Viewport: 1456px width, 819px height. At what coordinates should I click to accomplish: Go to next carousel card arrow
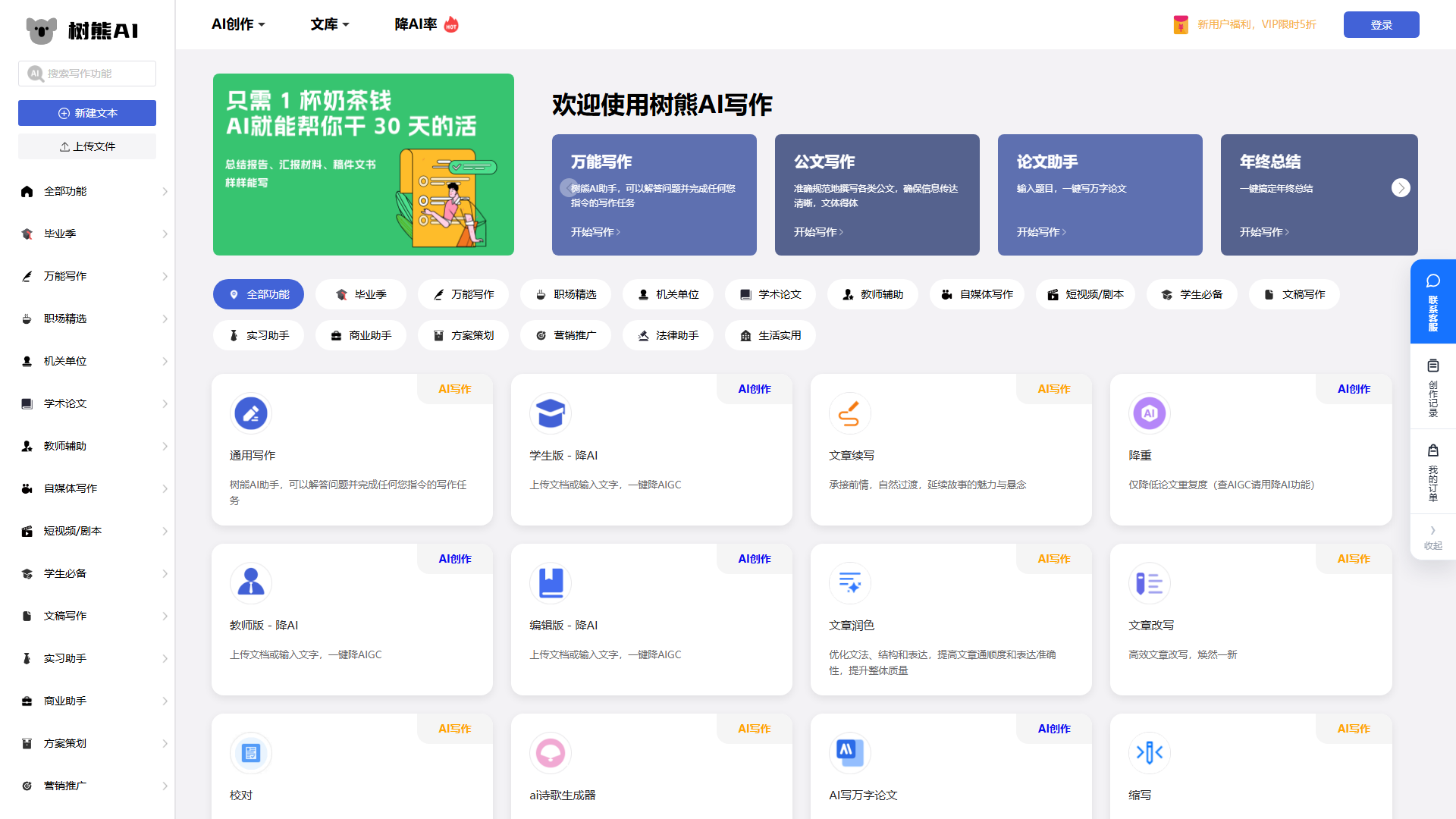1401,187
